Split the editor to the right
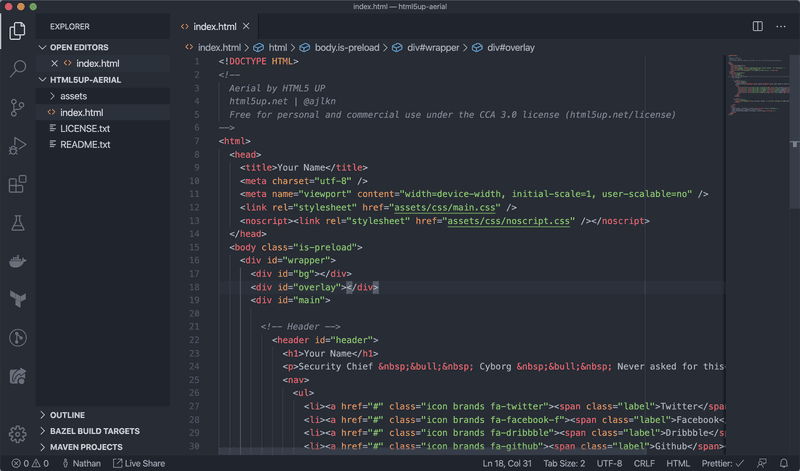 pos(758,26)
